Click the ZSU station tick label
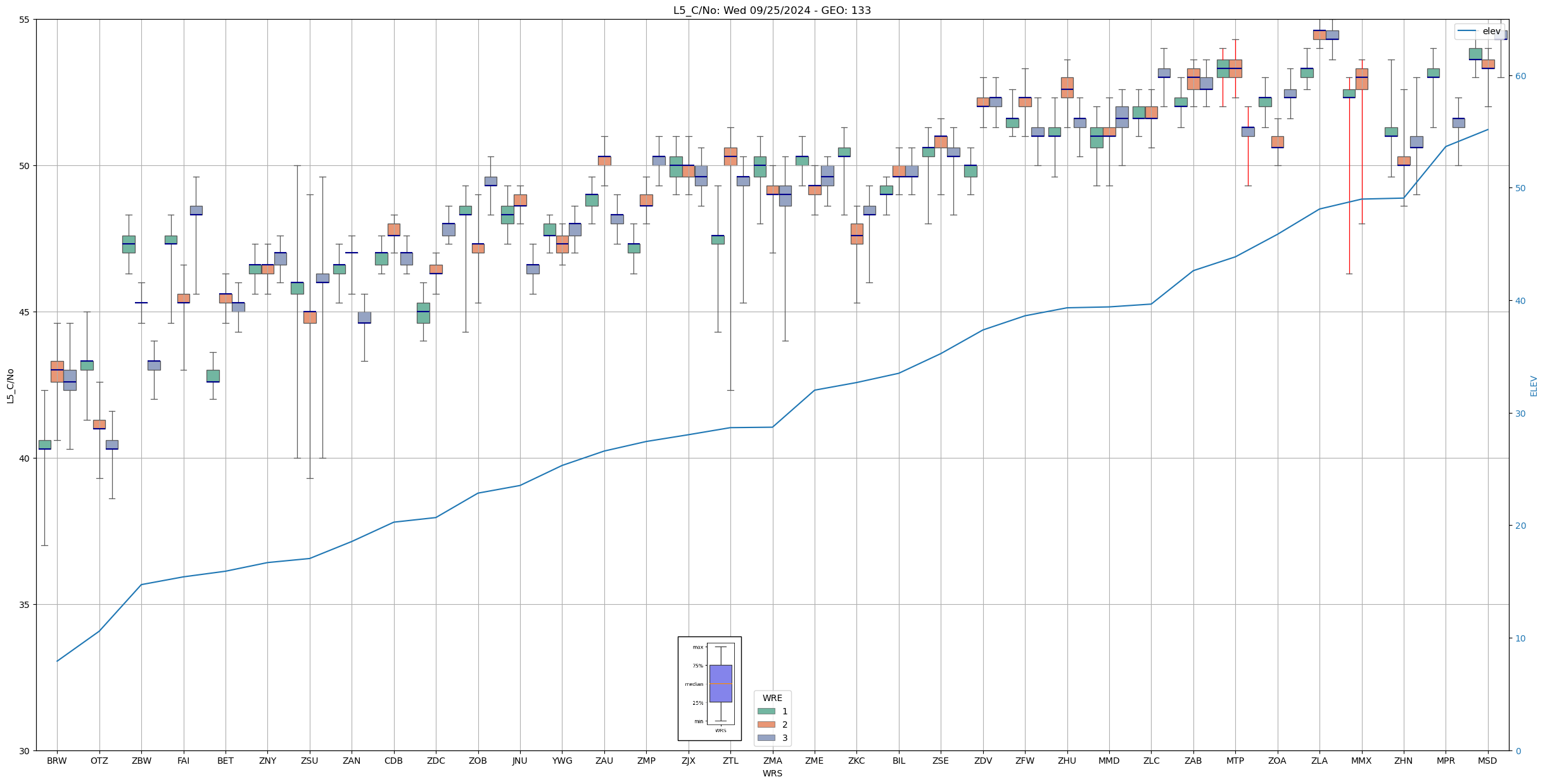The width and height of the screenshot is (1545, 784). tap(309, 761)
